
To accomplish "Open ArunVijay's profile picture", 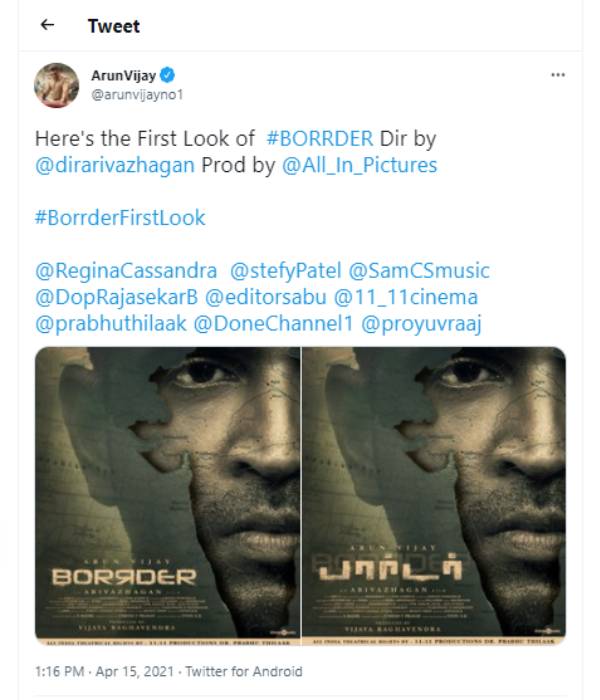I will [57, 85].
